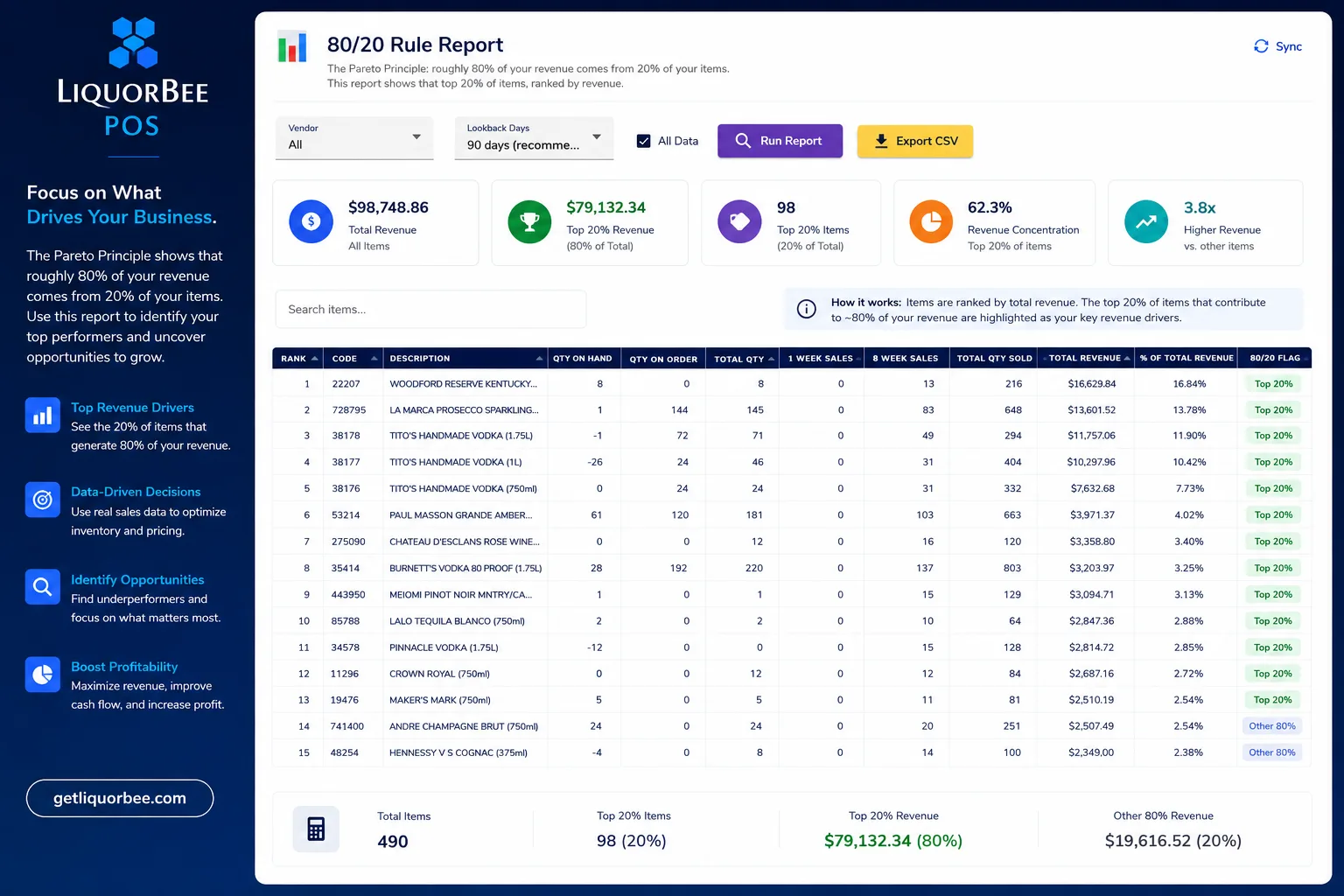Screen dimensions: 1344x896
Task: Click the green trophy Top 20% Revenue icon
Action: (529, 222)
